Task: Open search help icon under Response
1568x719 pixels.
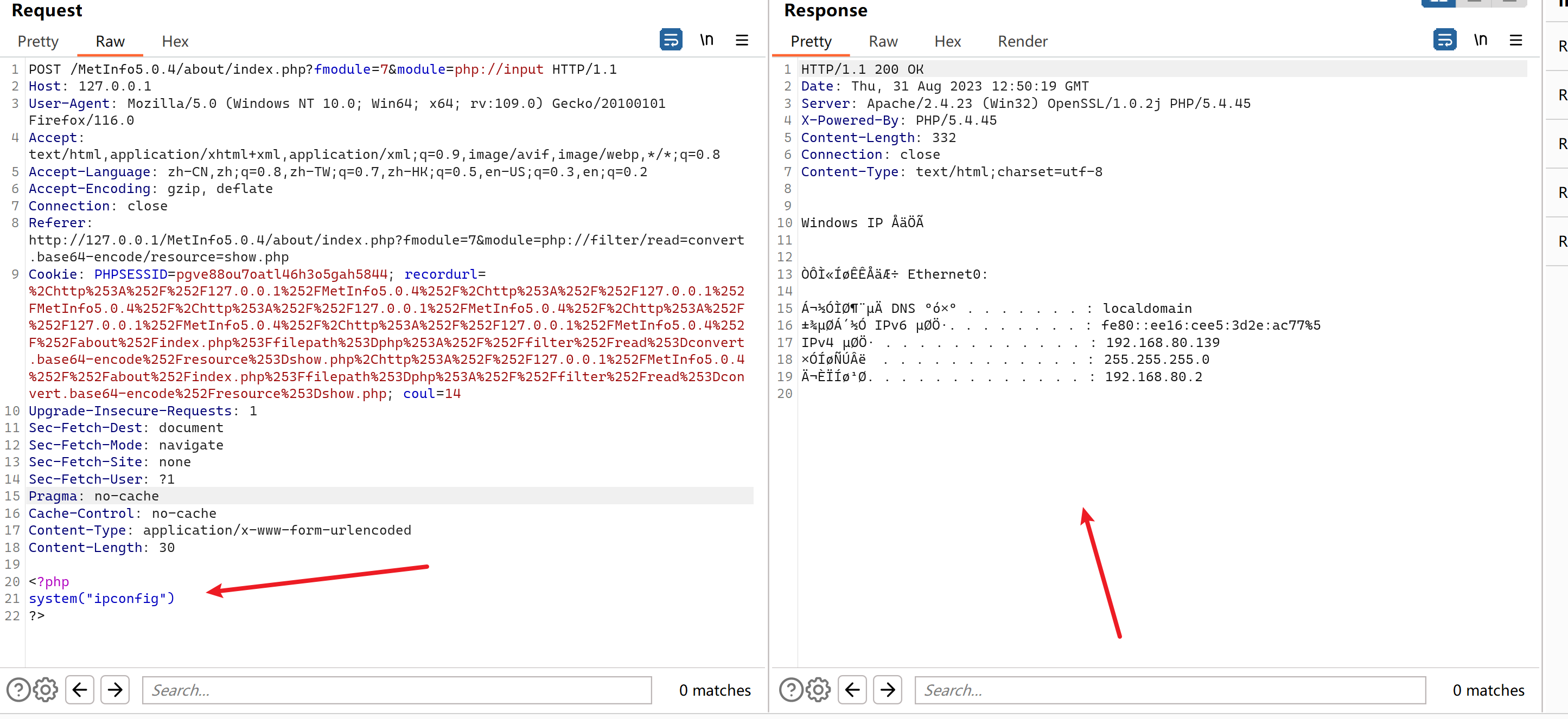Action: (x=791, y=689)
